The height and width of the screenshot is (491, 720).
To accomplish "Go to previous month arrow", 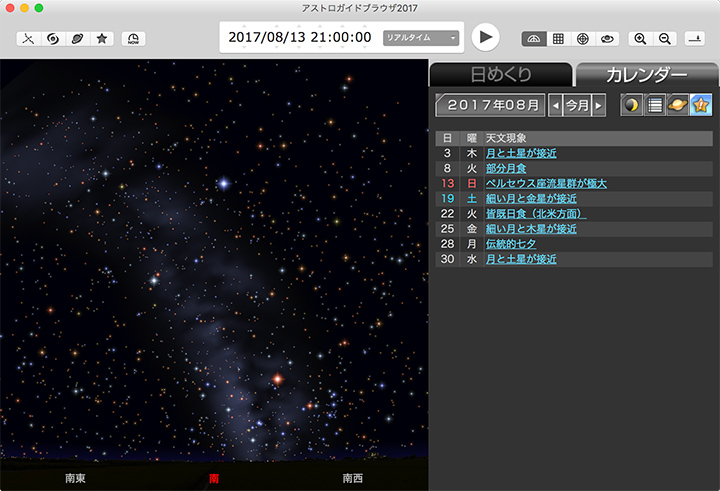I will click(x=556, y=105).
